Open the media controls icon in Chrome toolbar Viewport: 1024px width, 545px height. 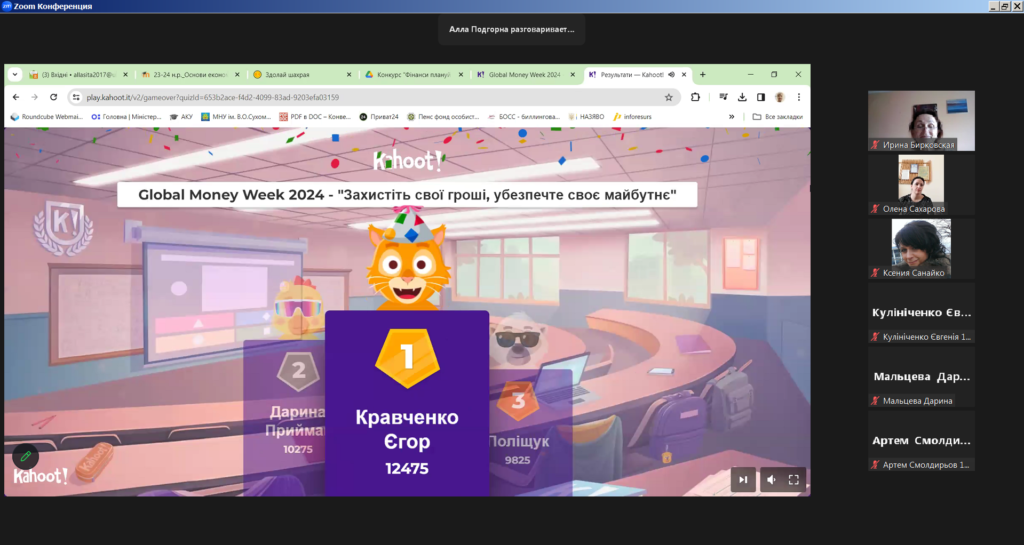(x=723, y=97)
